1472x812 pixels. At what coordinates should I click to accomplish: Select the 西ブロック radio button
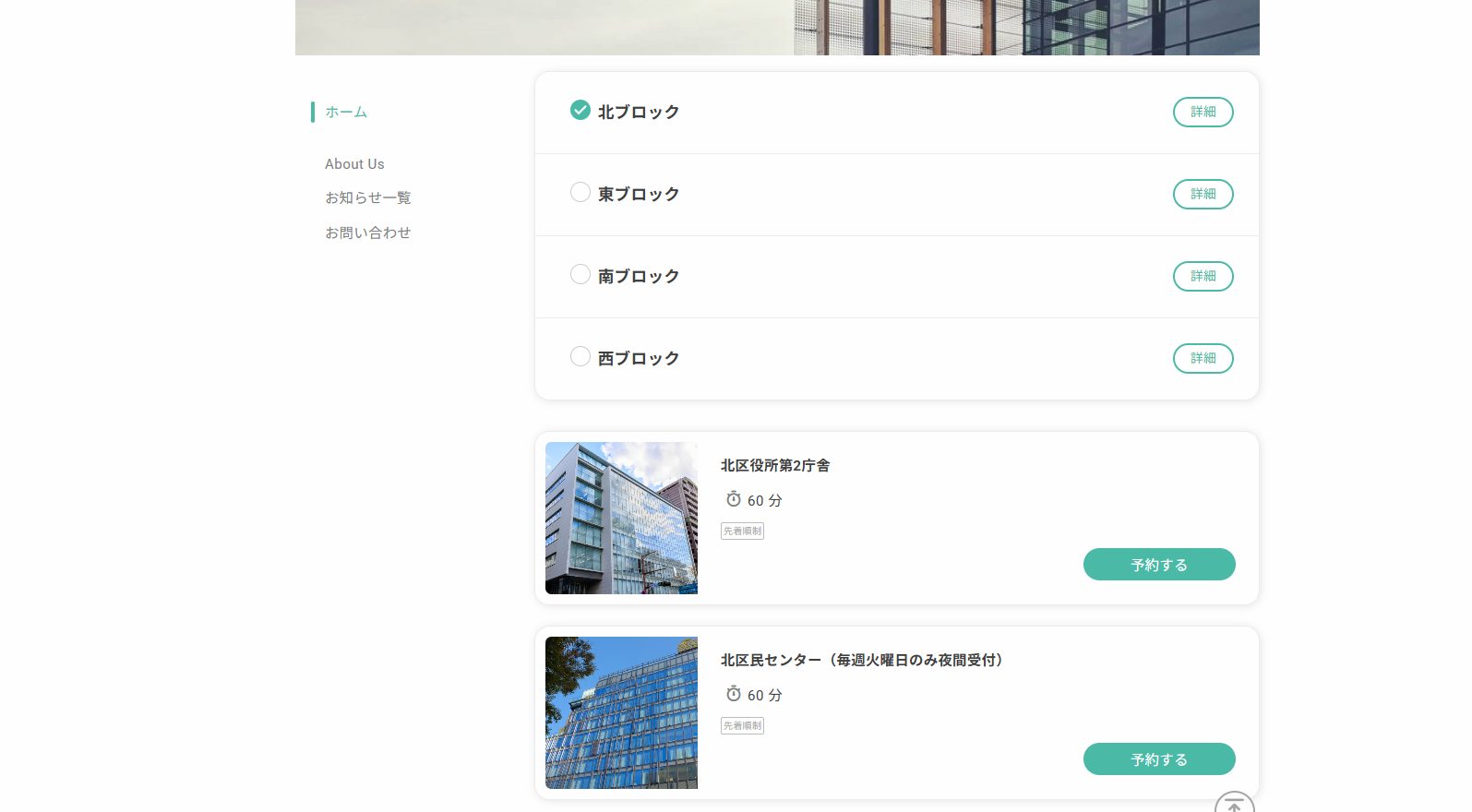pyautogui.click(x=580, y=357)
